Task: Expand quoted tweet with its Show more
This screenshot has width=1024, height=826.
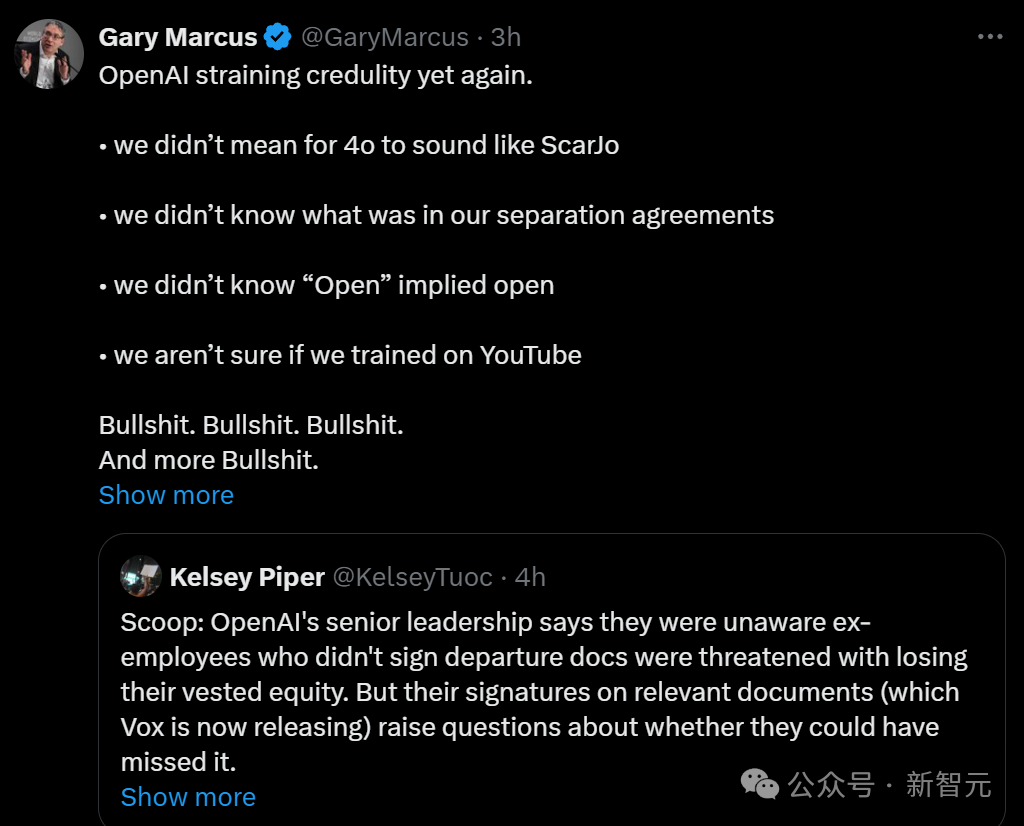Action: (x=188, y=797)
